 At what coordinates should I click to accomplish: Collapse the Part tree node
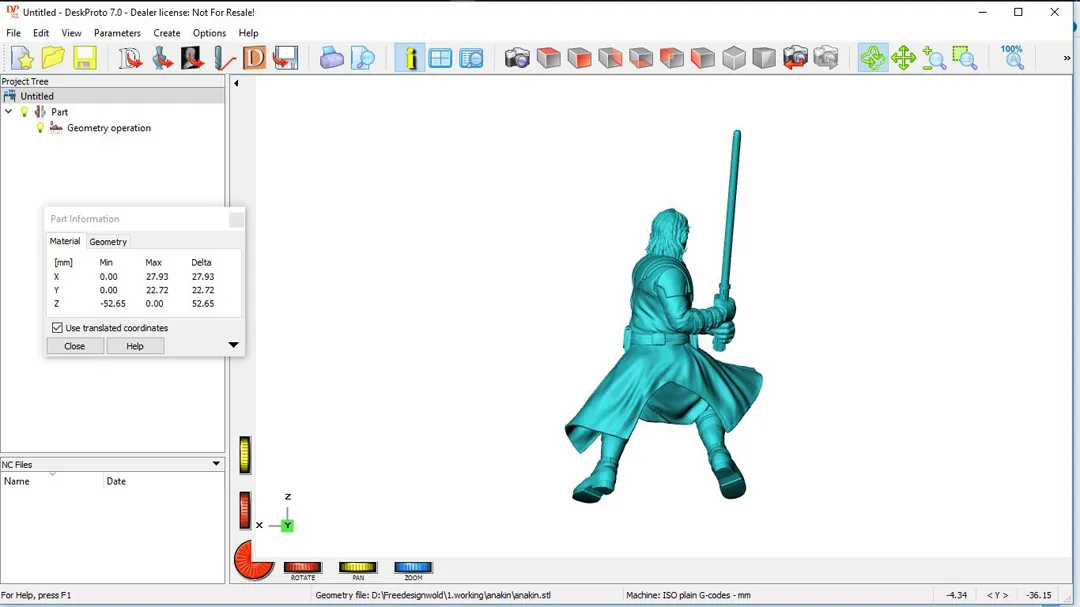pyautogui.click(x=8, y=112)
